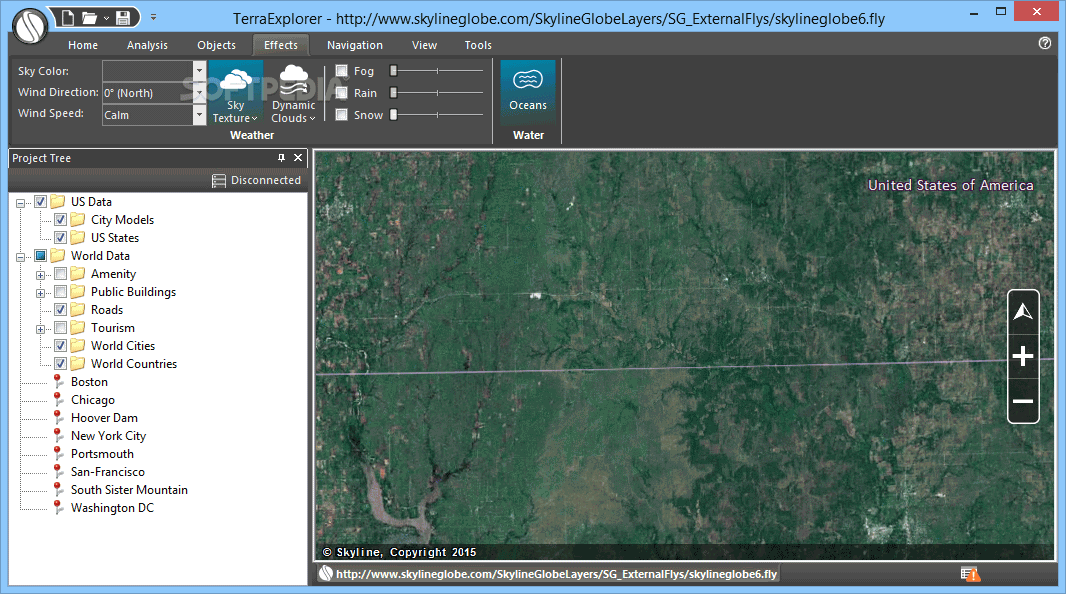
Task: Close the Project Tree panel
Action: coord(298,158)
